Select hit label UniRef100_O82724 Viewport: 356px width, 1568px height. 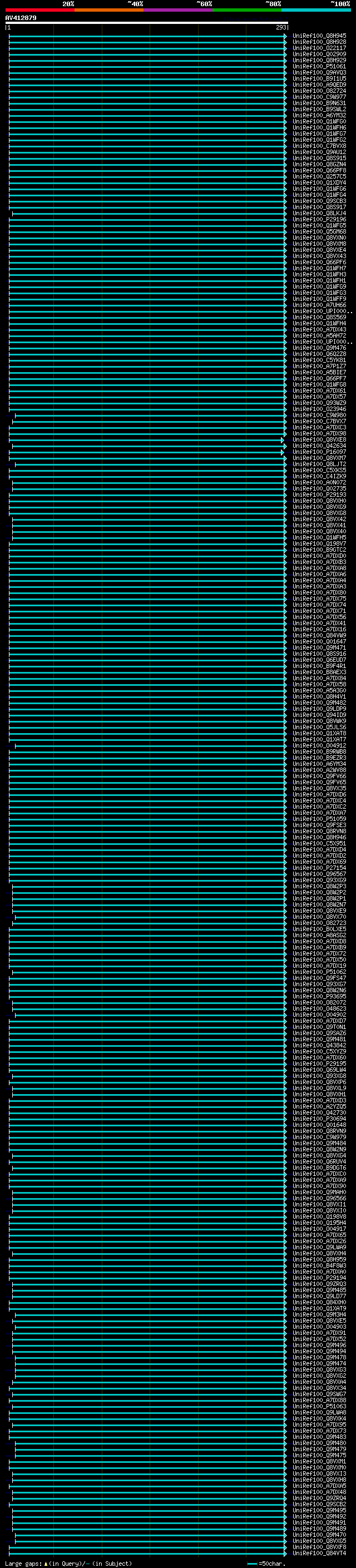pos(319,91)
